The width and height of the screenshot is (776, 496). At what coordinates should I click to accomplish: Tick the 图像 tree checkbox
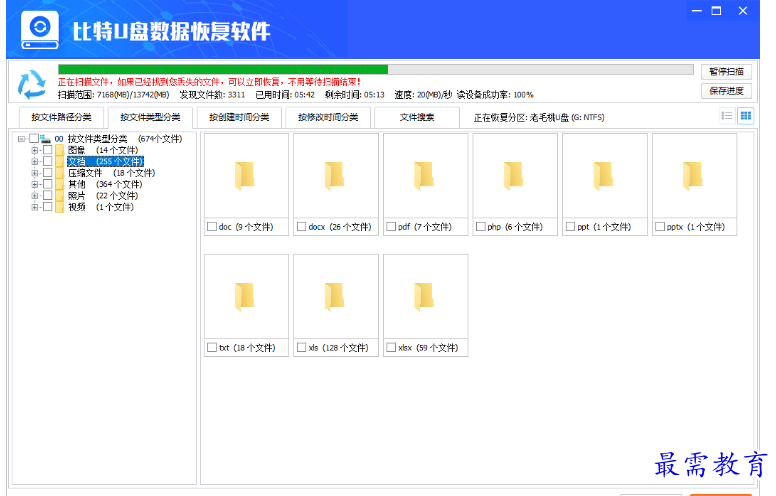pyautogui.click(x=48, y=150)
